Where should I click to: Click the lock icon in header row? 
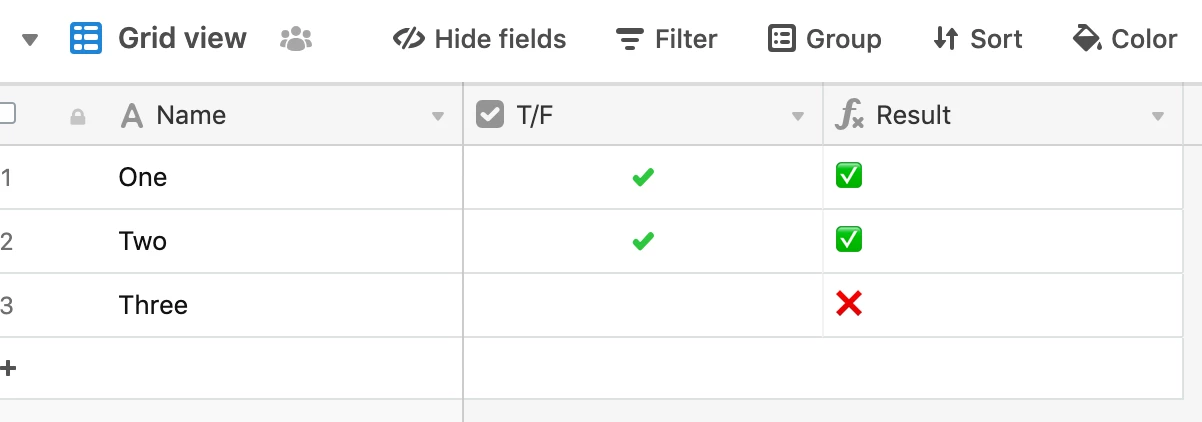coord(77,117)
